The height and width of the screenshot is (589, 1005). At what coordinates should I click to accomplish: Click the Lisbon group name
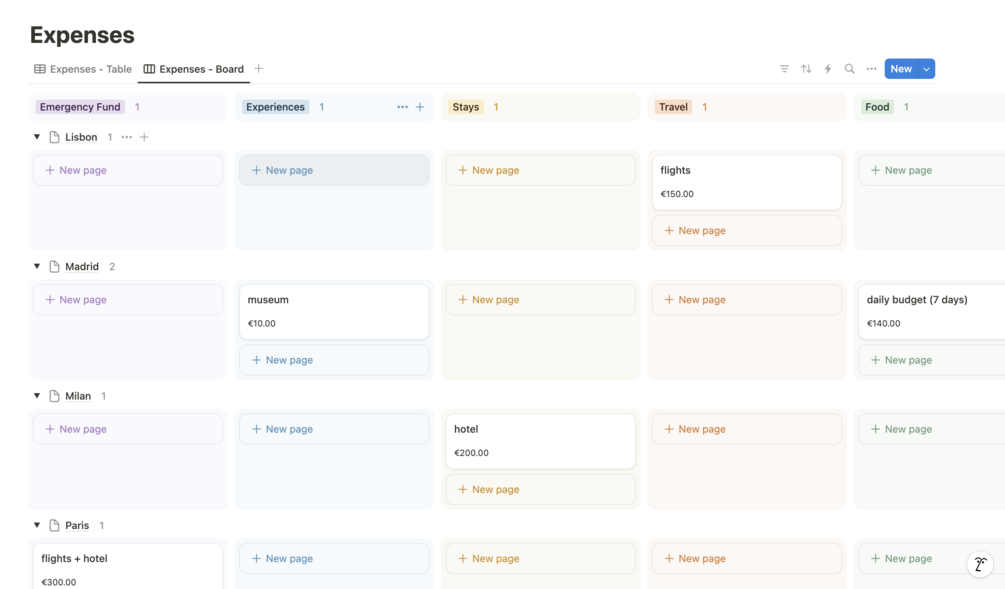81,137
